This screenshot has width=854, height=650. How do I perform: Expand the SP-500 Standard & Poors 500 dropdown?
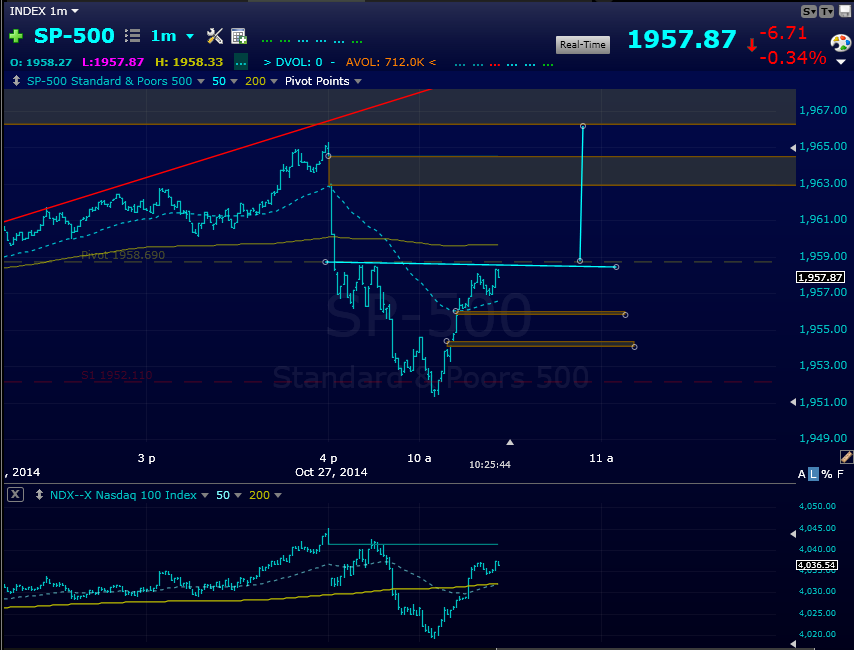[x=201, y=81]
